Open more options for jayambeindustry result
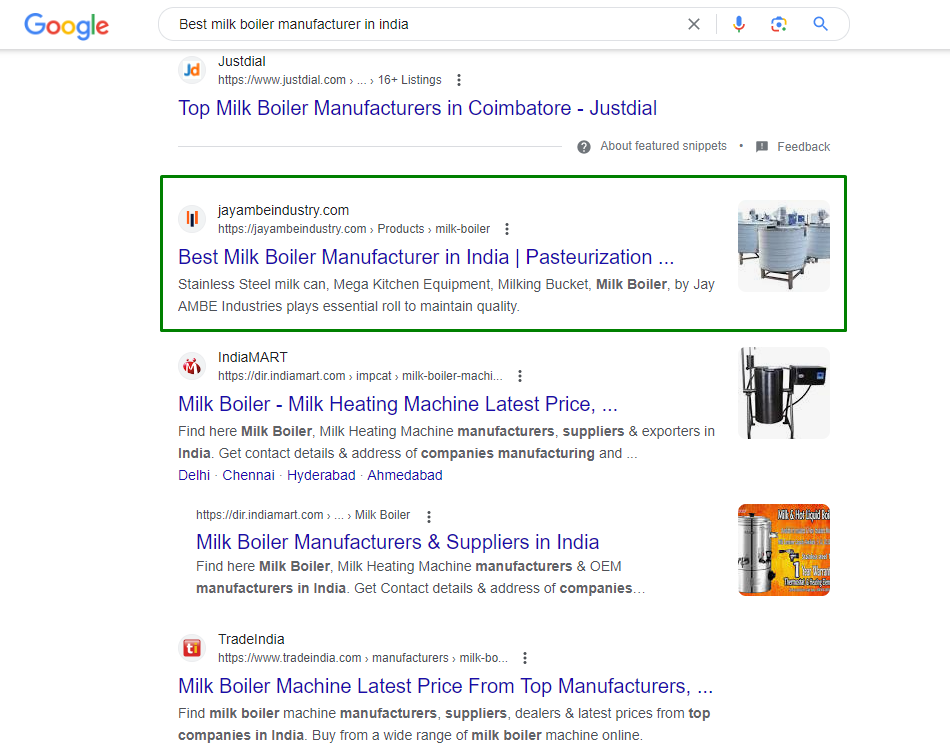Image resolution: width=950 pixels, height=750 pixels. tap(507, 229)
